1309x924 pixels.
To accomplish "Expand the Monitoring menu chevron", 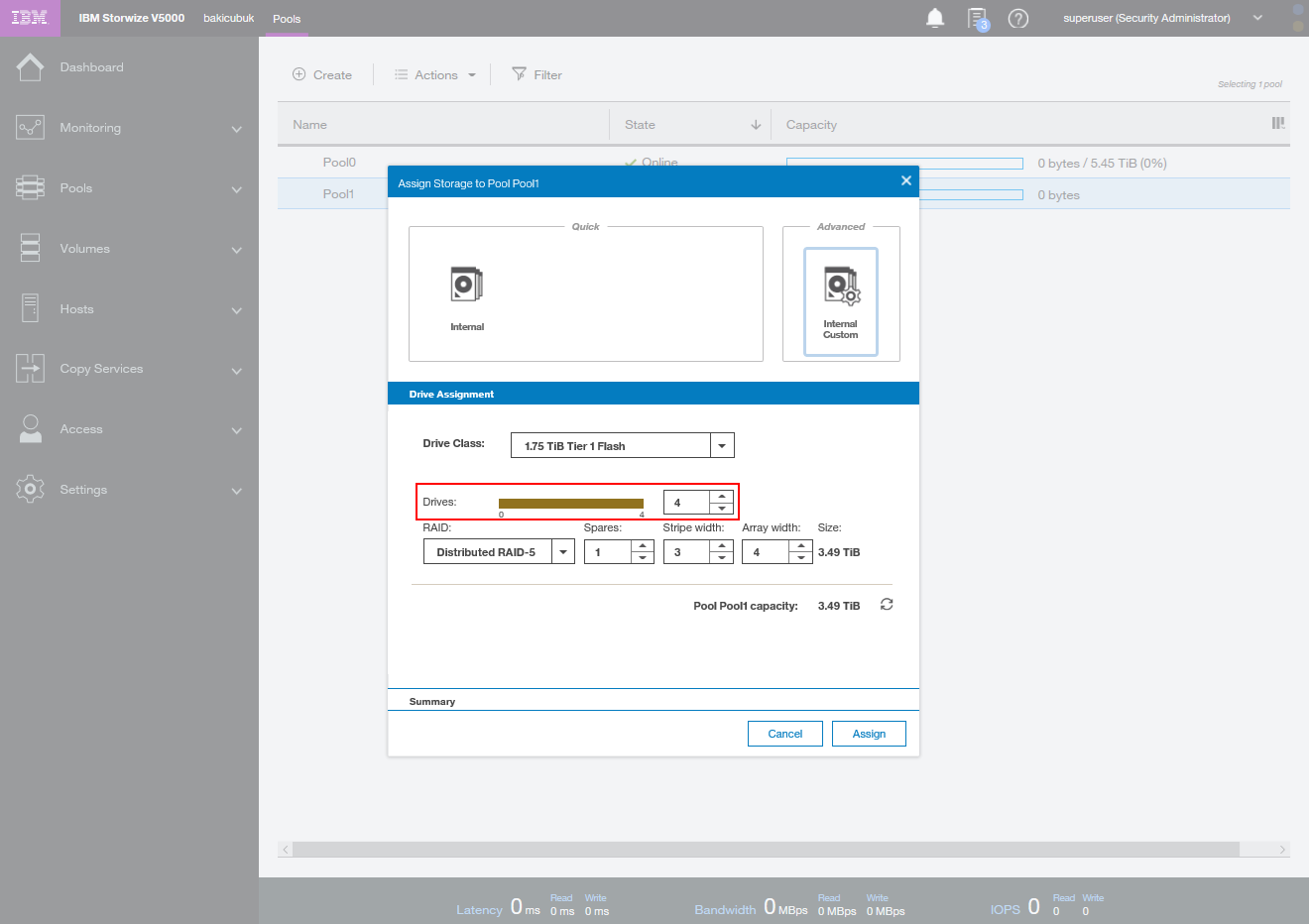I will [x=237, y=129].
